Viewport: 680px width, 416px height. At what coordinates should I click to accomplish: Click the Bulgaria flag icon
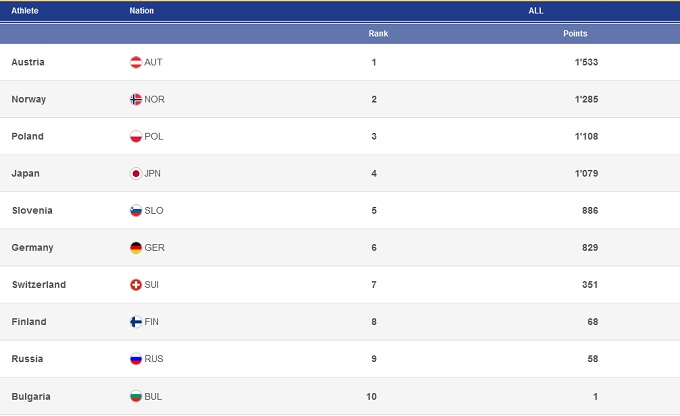[136, 396]
